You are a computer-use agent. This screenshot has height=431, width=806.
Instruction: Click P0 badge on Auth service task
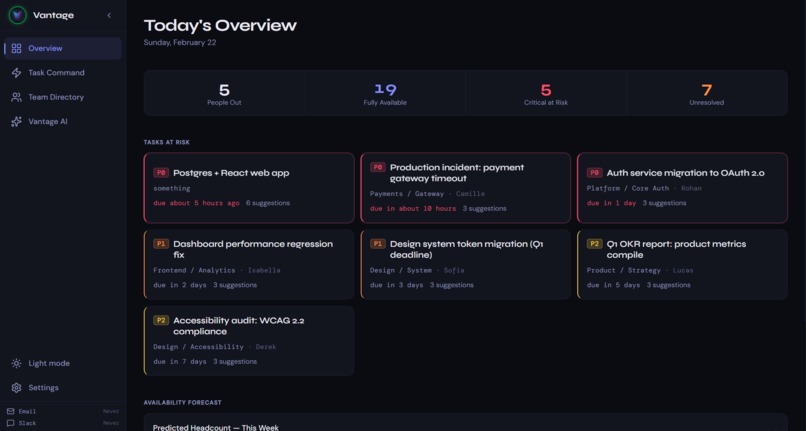594,173
